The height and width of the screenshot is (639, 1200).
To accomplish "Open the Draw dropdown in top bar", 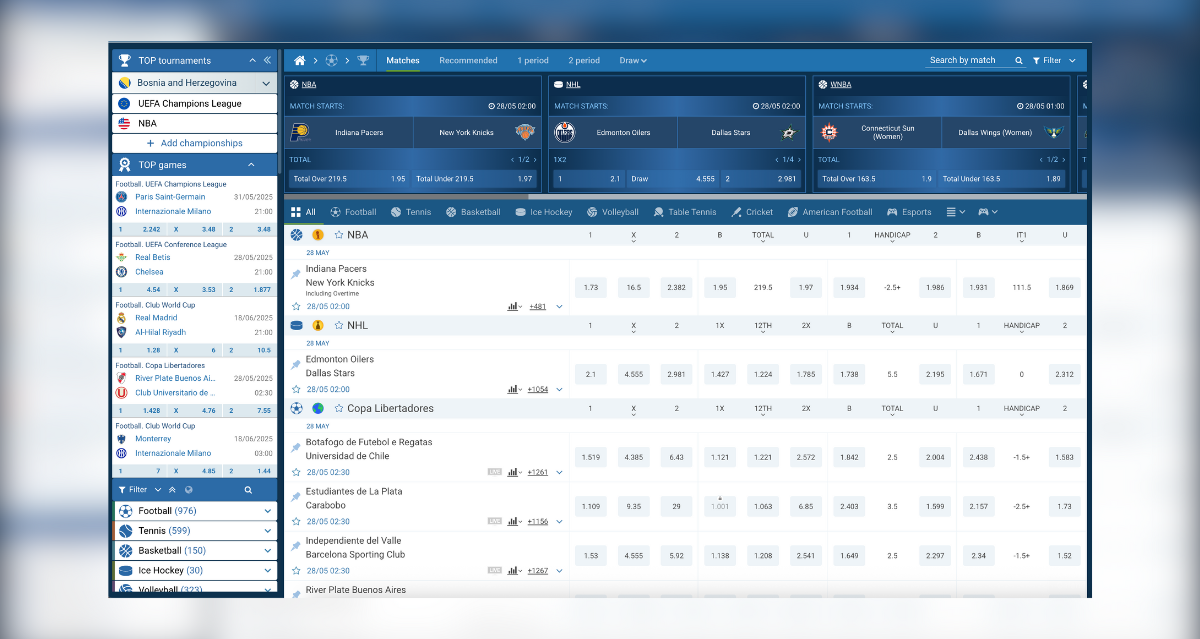I will click(633, 60).
